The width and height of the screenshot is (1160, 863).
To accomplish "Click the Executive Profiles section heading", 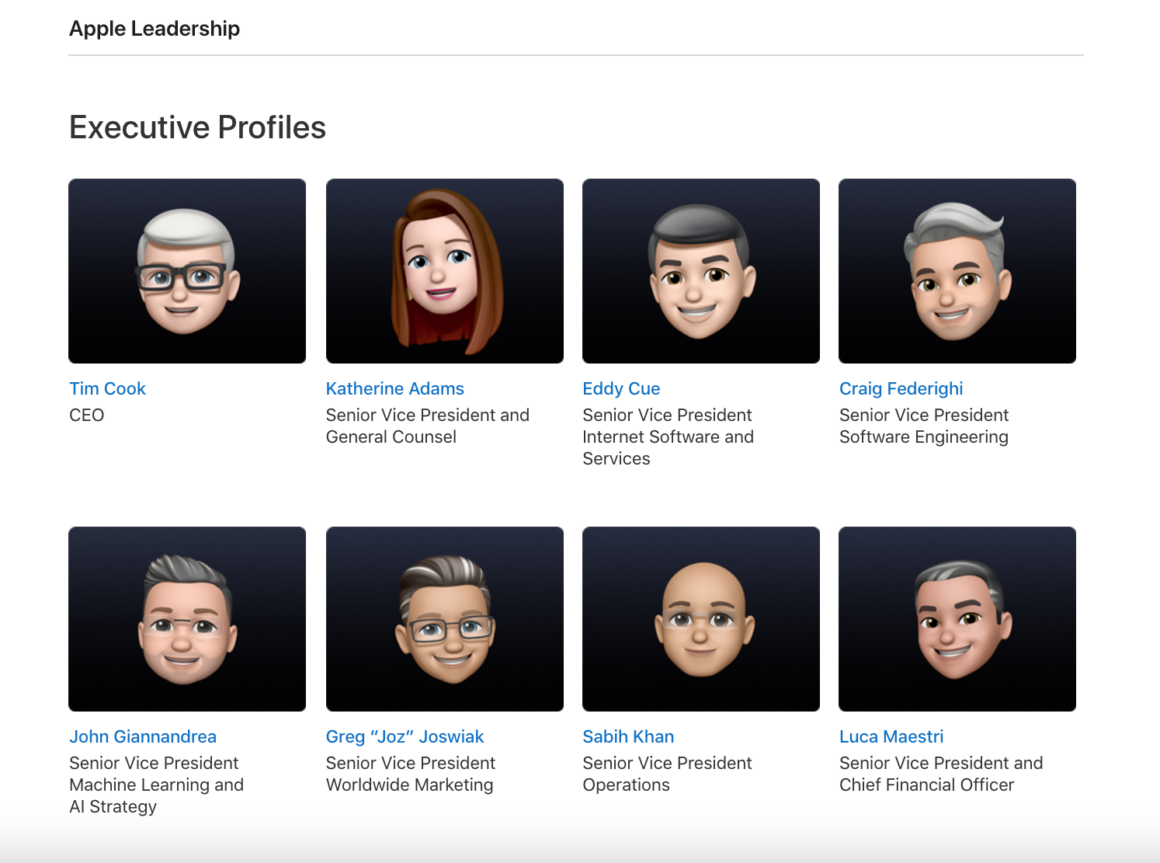I will [x=197, y=128].
